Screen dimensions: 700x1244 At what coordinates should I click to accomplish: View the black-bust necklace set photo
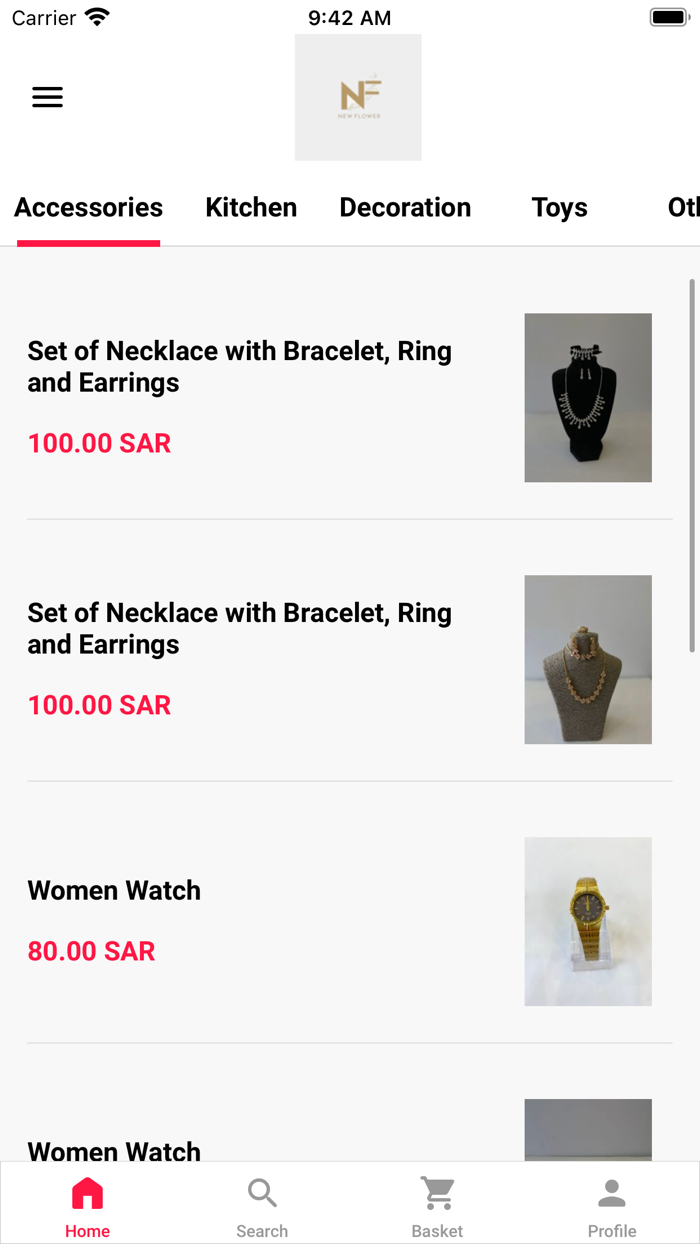[588, 398]
